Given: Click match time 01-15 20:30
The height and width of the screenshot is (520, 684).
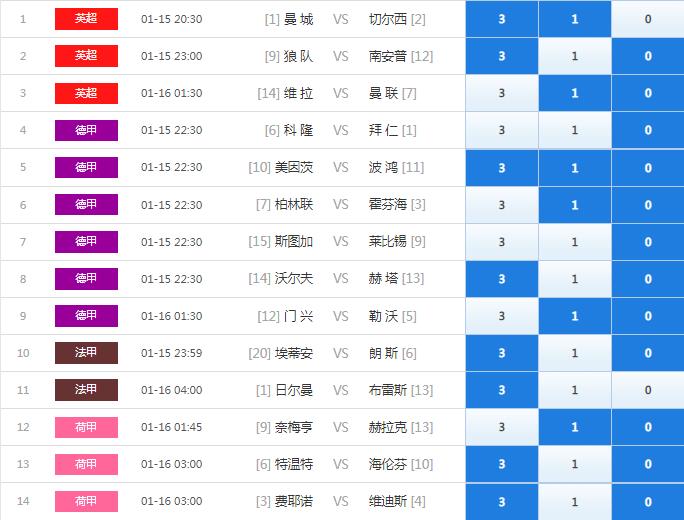Looking at the screenshot, I should [172, 19].
